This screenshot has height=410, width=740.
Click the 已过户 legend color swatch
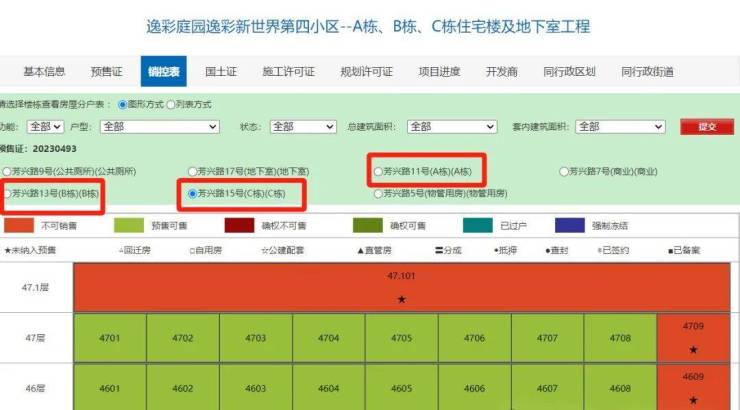point(478,225)
